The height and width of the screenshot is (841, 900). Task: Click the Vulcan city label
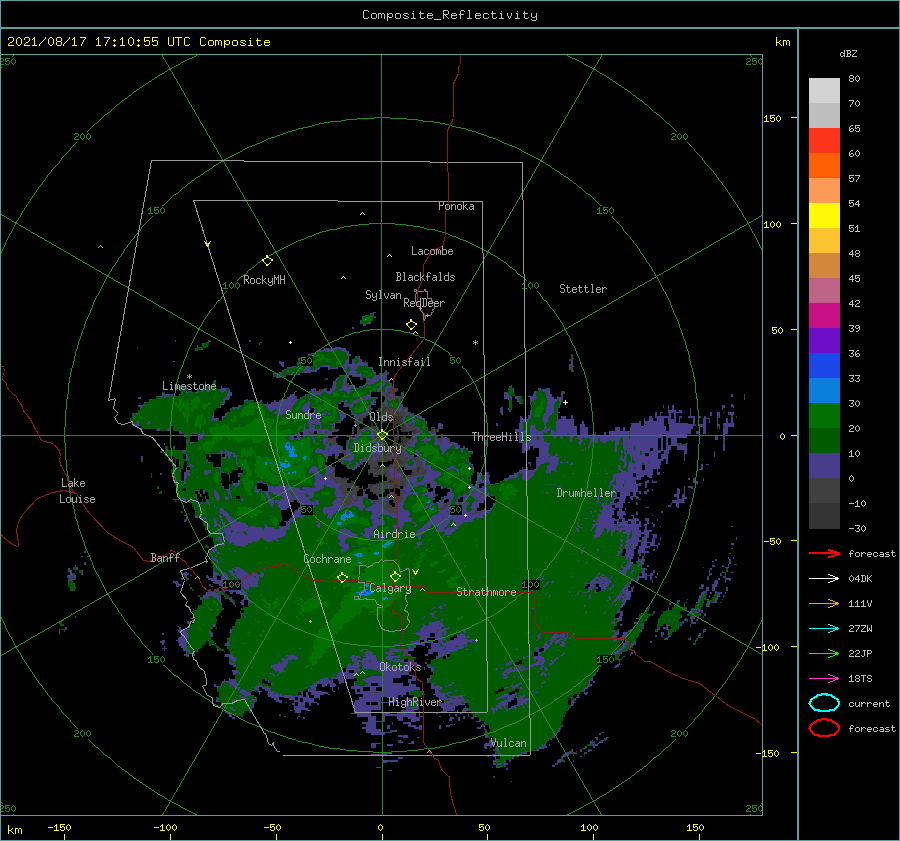(508, 743)
